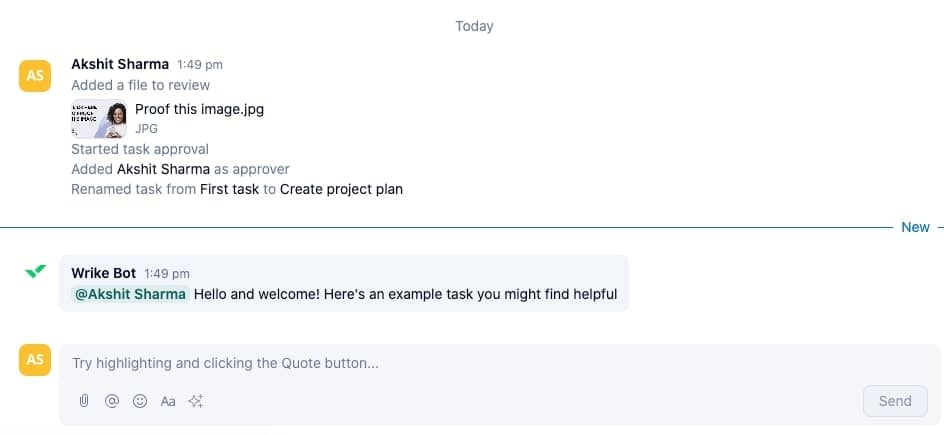
Task: Click the Wrike Bot green logo avatar
Action: coord(35,271)
